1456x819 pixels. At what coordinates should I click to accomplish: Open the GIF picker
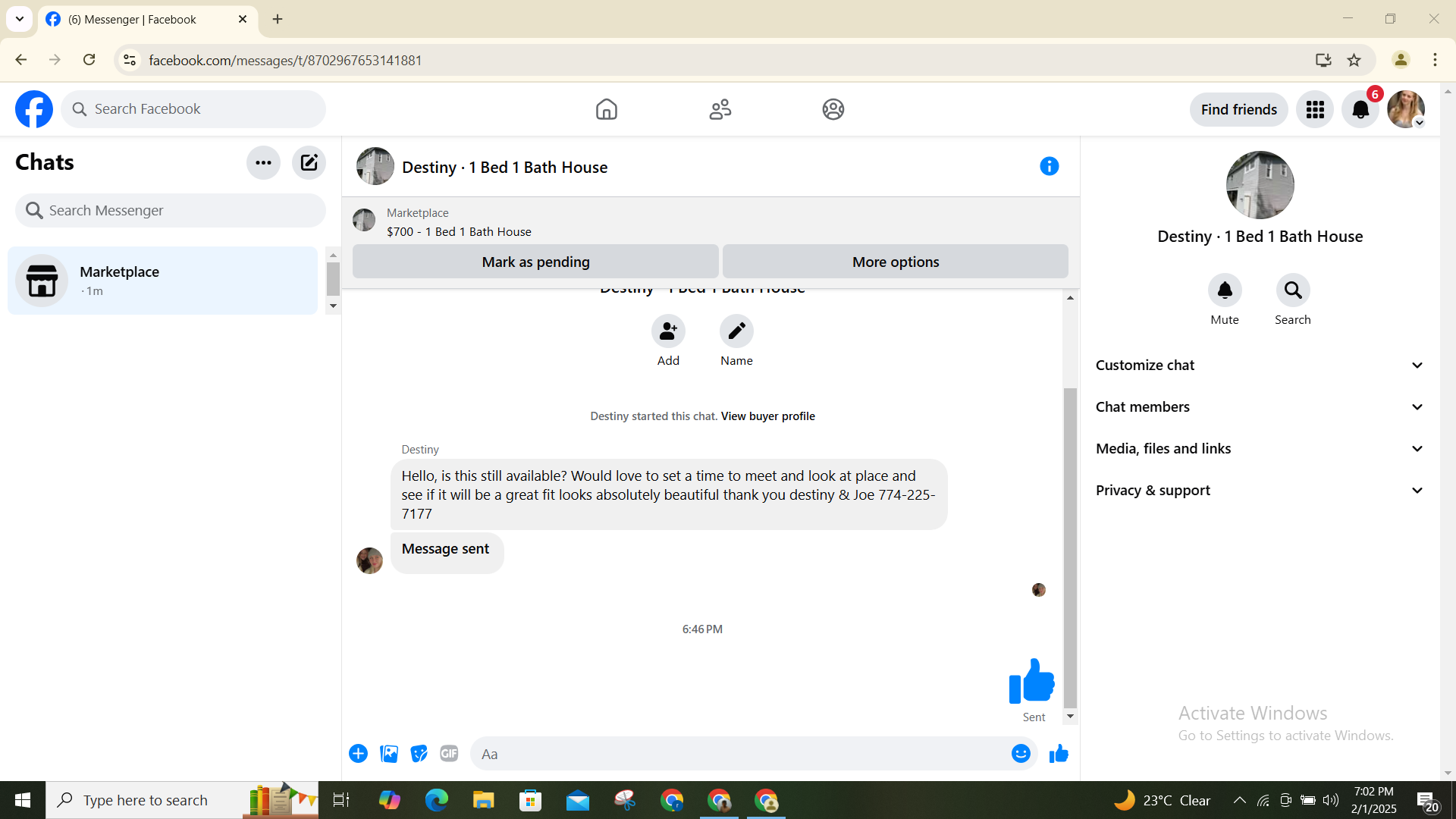point(449,753)
